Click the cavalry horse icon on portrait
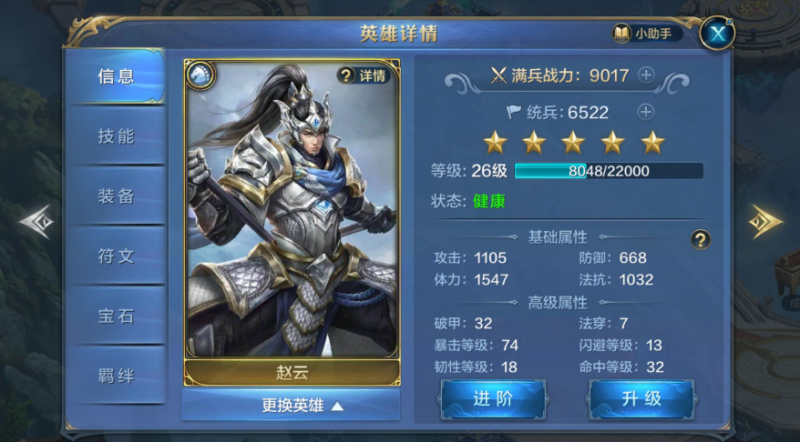This screenshot has height=442, width=800. point(201,76)
